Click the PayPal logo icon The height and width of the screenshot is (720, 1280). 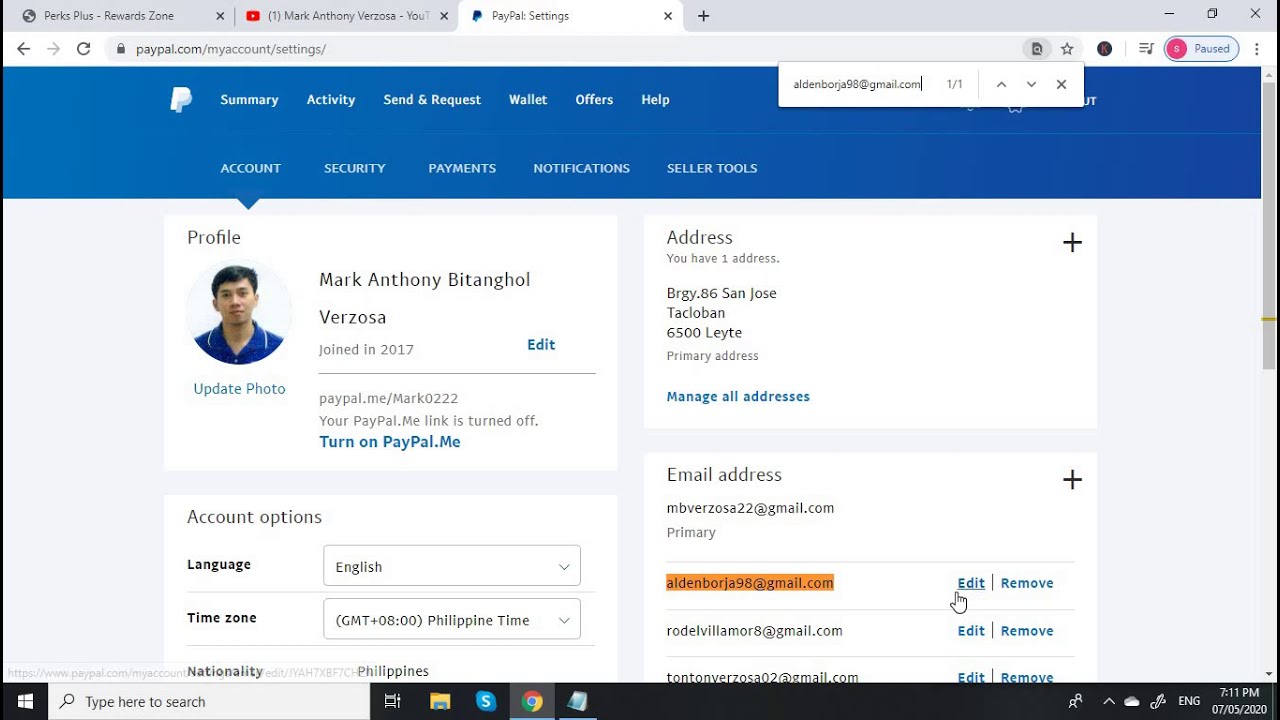(181, 99)
